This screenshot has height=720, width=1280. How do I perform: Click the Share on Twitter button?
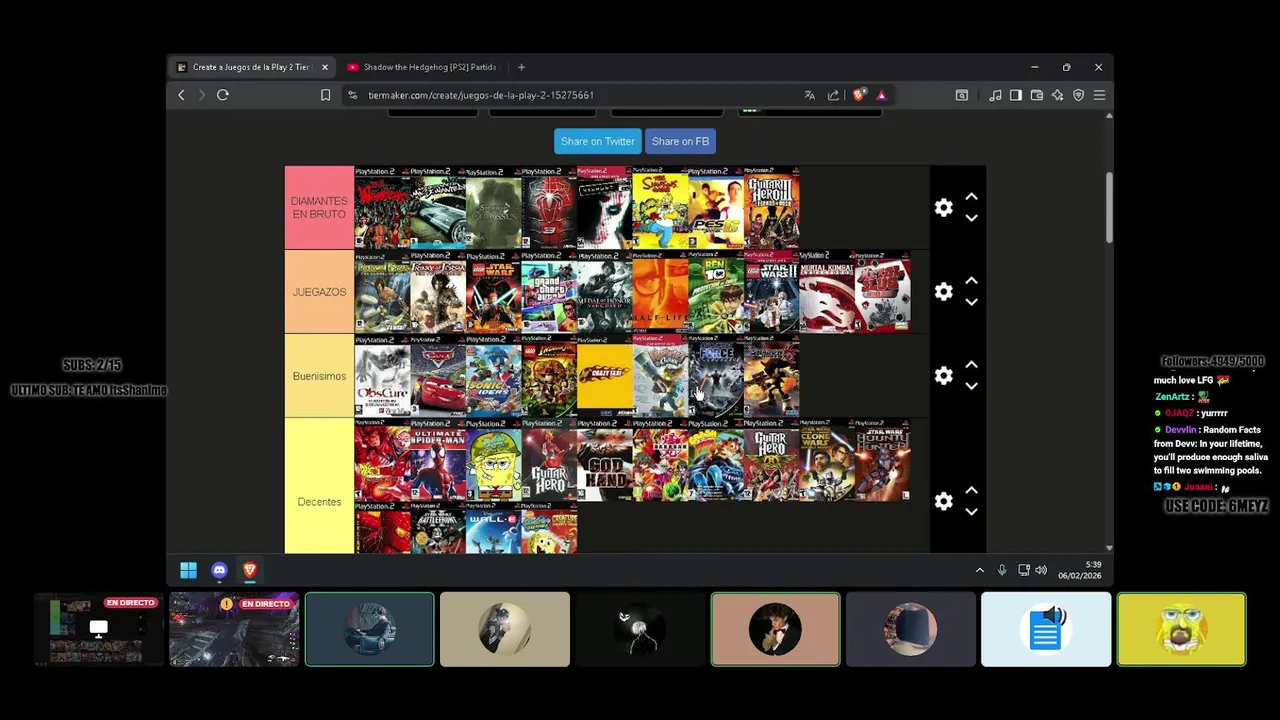click(597, 141)
